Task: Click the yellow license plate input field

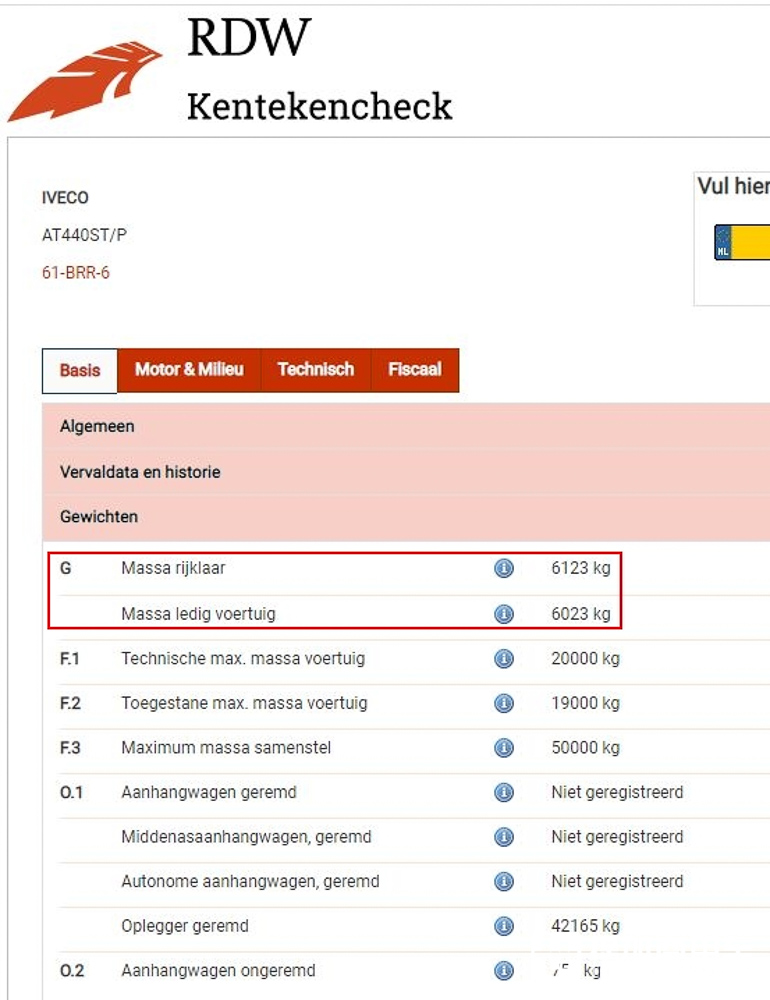Action: pyautogui.click(x=750, y=243)
